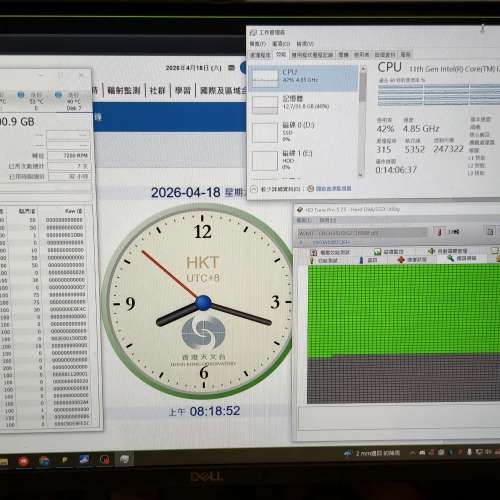The image size is (500, 500).
Task: Open 社群 menu on Observatory page
Action: click(157, 90)
